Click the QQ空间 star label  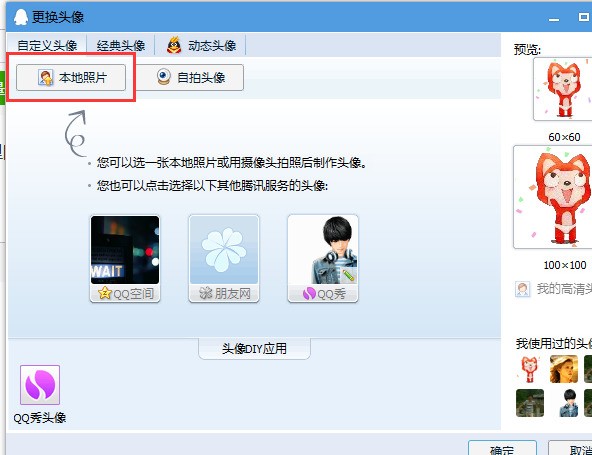pos(125,293)
